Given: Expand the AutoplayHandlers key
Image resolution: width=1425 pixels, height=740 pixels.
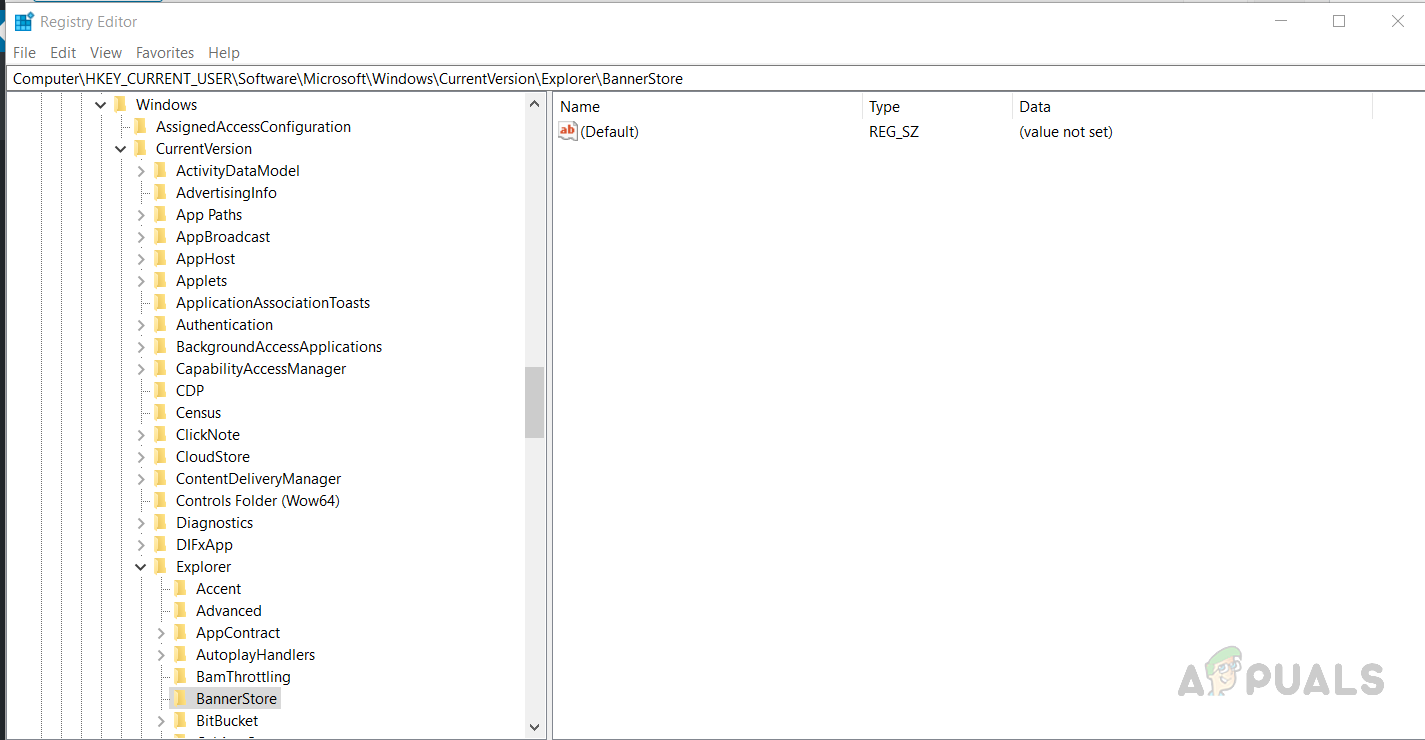Looking at the screenshot, I should click(x=160, y=654).
